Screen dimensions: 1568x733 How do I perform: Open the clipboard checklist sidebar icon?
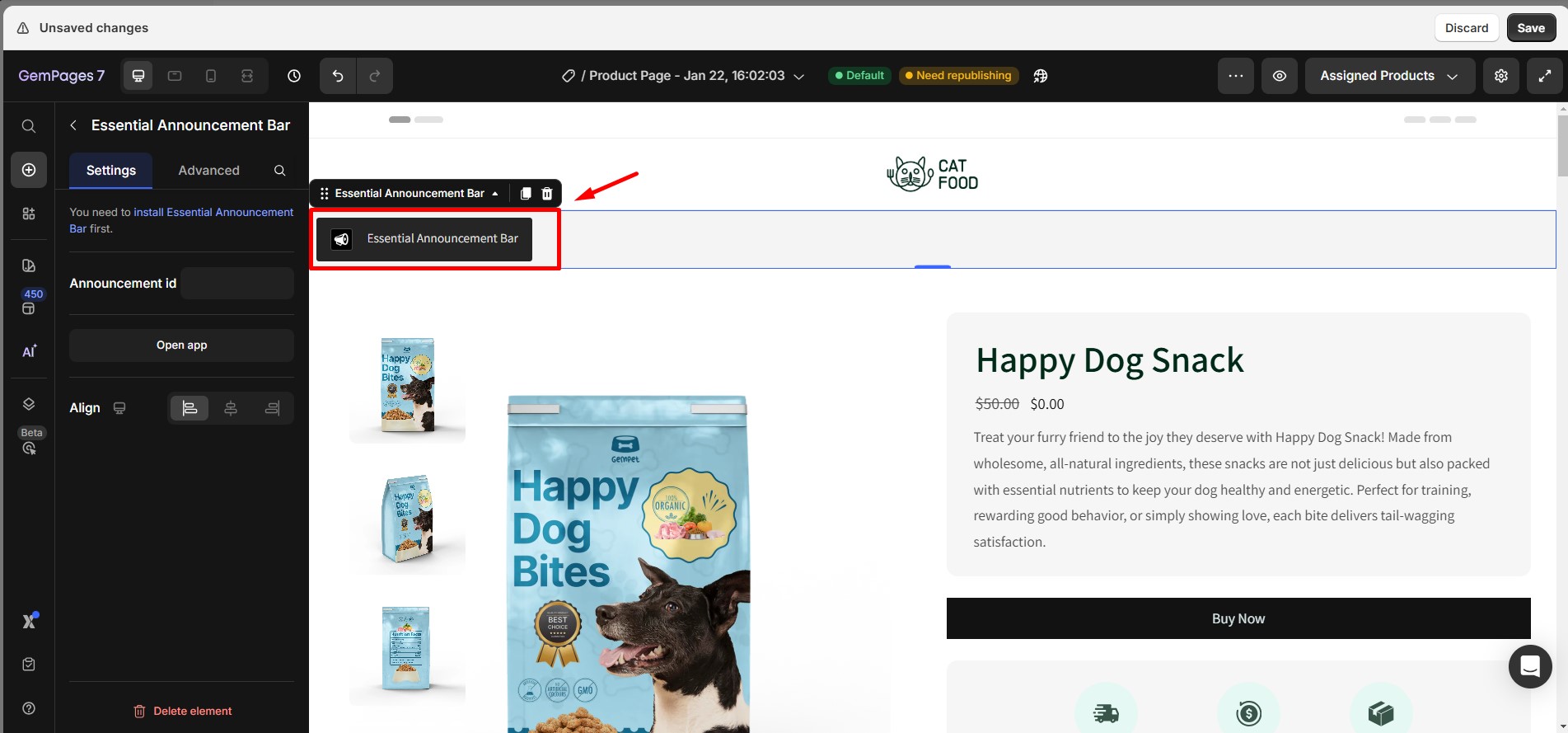click(x=29, y=665)
